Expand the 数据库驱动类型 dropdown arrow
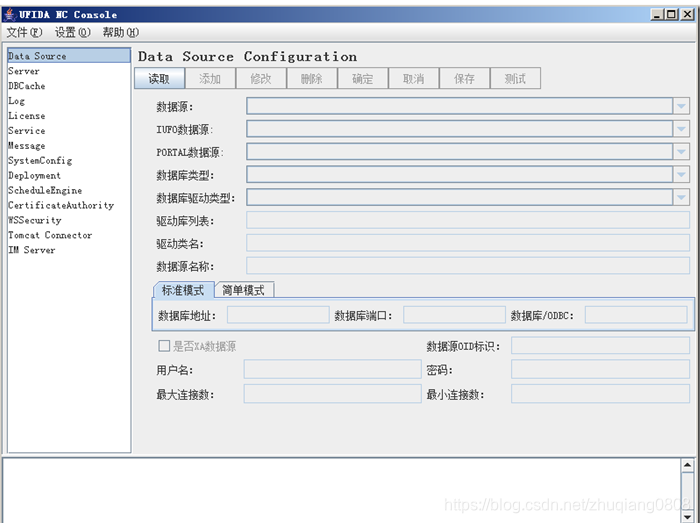 click(x=681, y=197)
